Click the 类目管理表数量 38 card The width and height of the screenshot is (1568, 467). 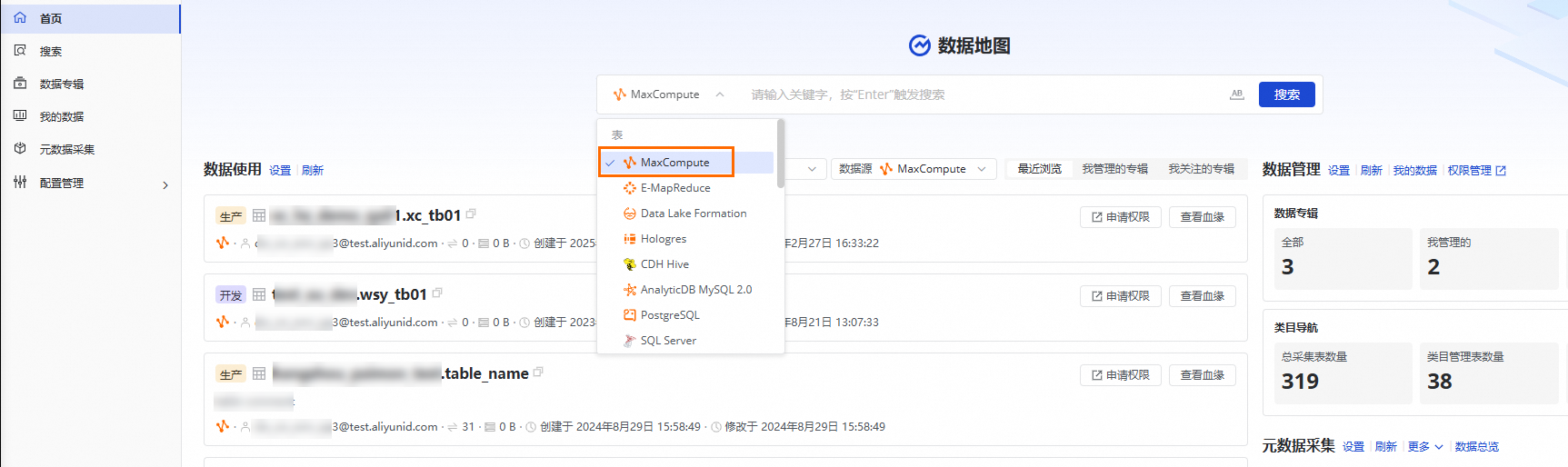[1489, 373]
